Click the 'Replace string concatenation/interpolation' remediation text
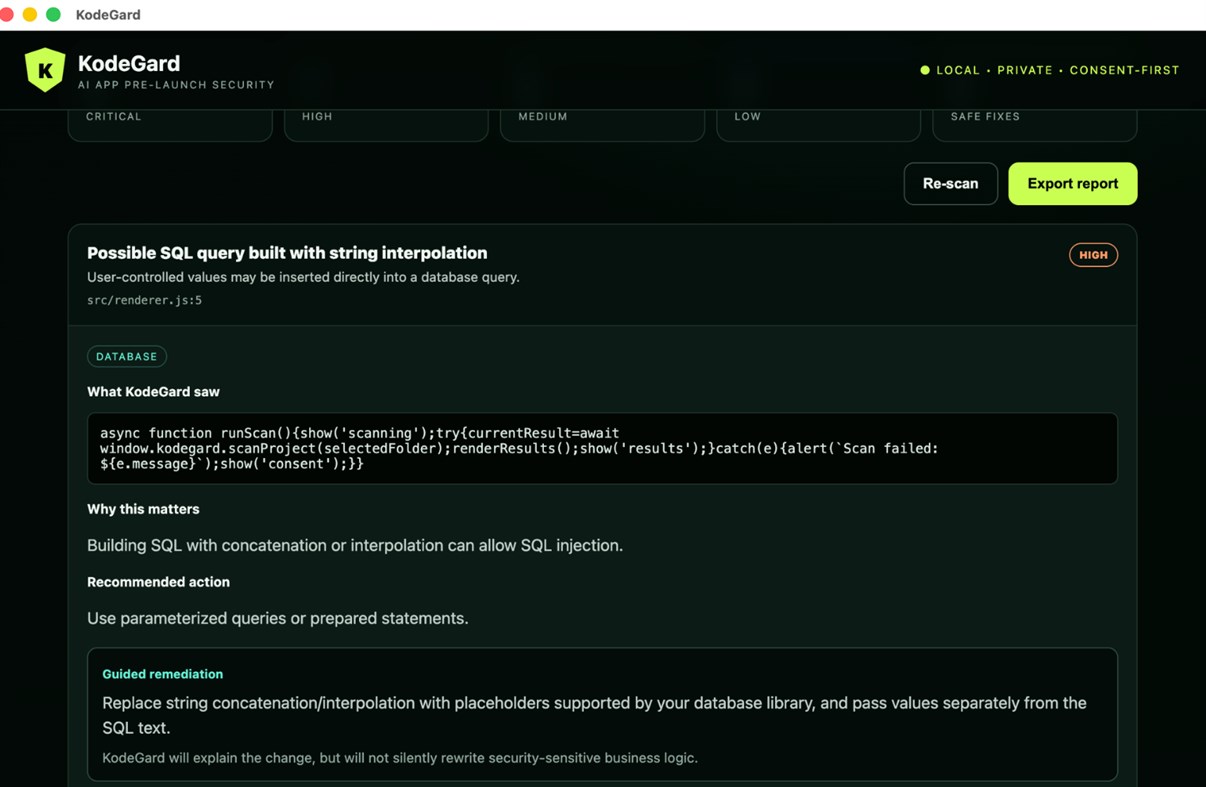This screenshot has width=1206, height=787. [x=594, y=715]
